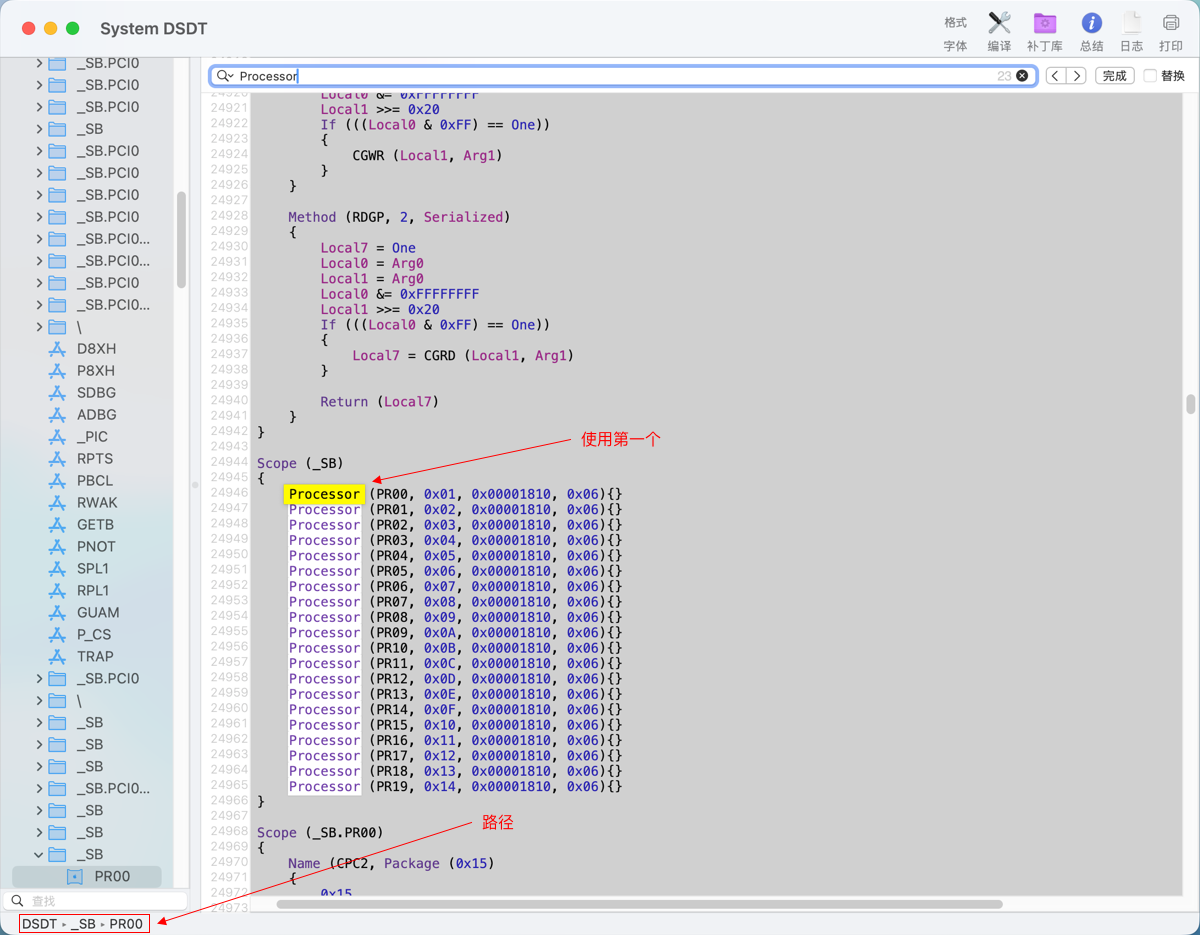Select the GUAM method in sidebar
The image size is (1200, 935).
pyautogui.click(x=97, y=613)
